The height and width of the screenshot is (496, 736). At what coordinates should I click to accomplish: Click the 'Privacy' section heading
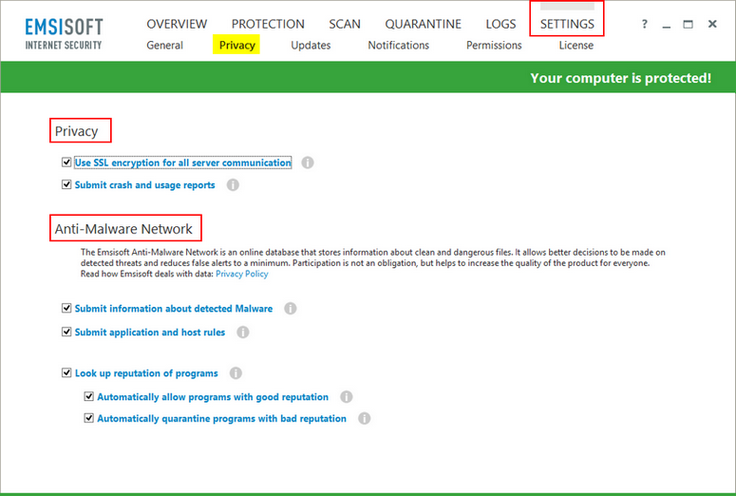pos(77,131)
